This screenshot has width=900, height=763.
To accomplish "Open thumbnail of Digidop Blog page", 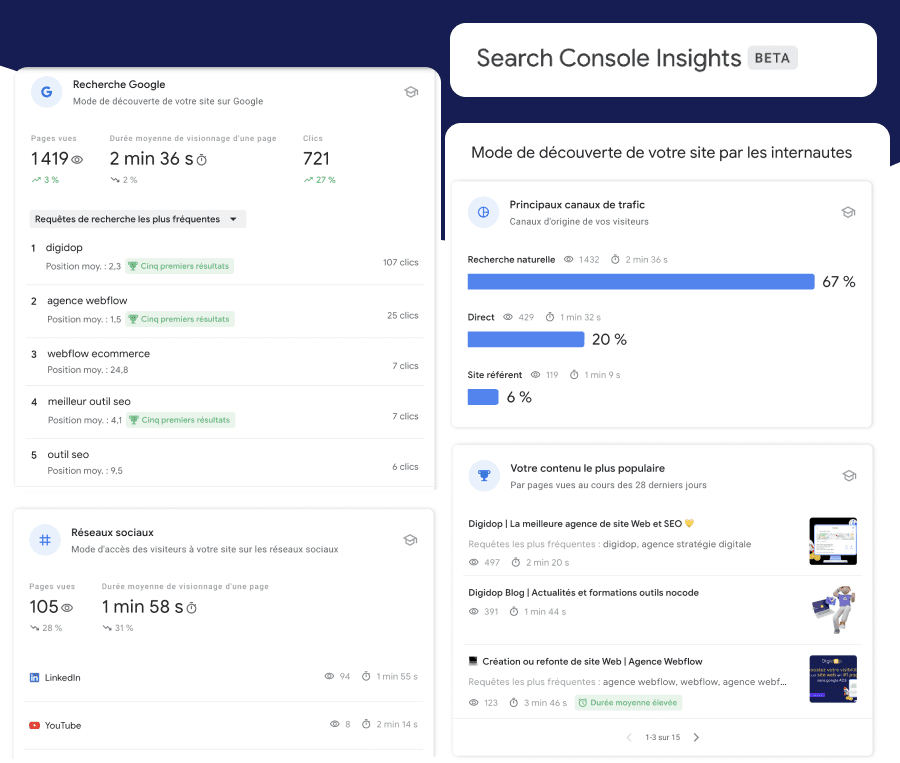I will click(834, 610).
